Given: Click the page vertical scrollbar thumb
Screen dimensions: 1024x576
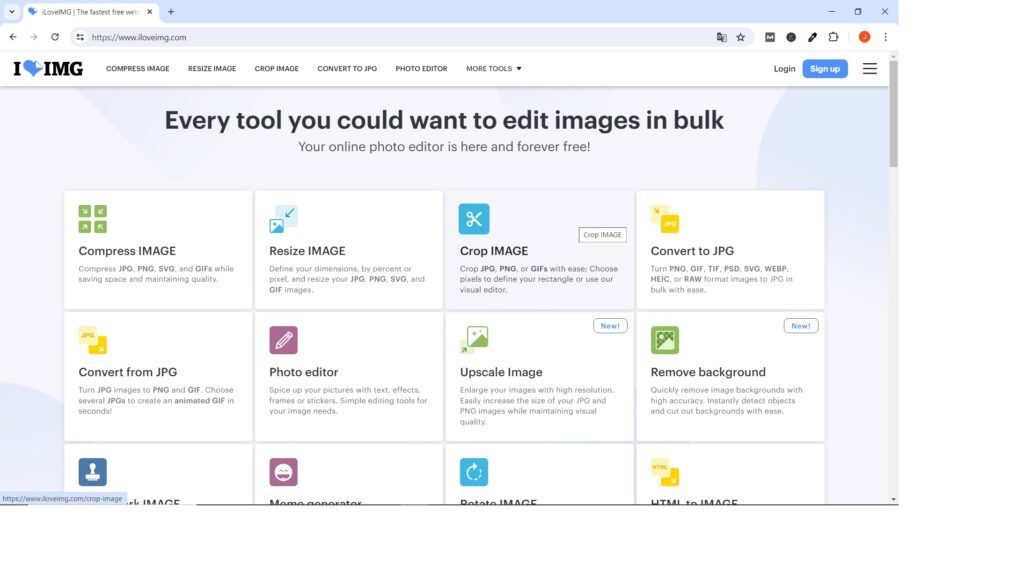Looking at the screenshot, I should 893,115.
